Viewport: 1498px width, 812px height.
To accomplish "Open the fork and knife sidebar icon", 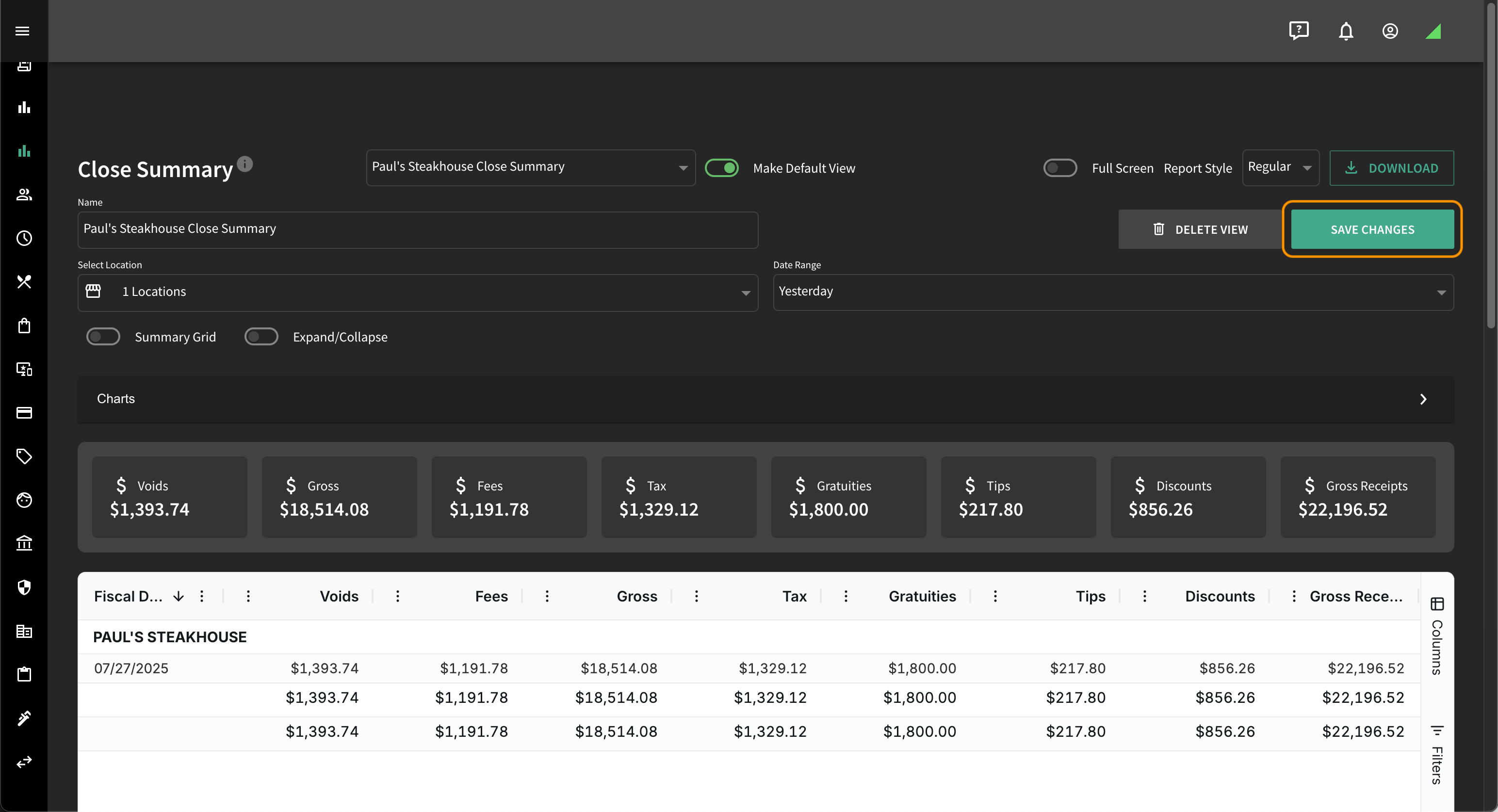I will [x=24, y=281].
